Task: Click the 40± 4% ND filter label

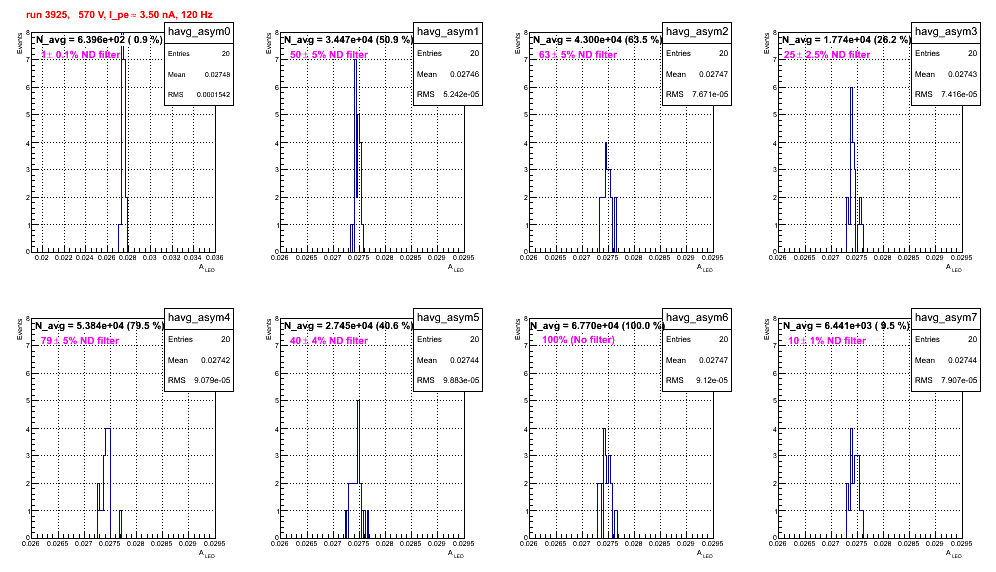Action: click(x=329, y=341)
